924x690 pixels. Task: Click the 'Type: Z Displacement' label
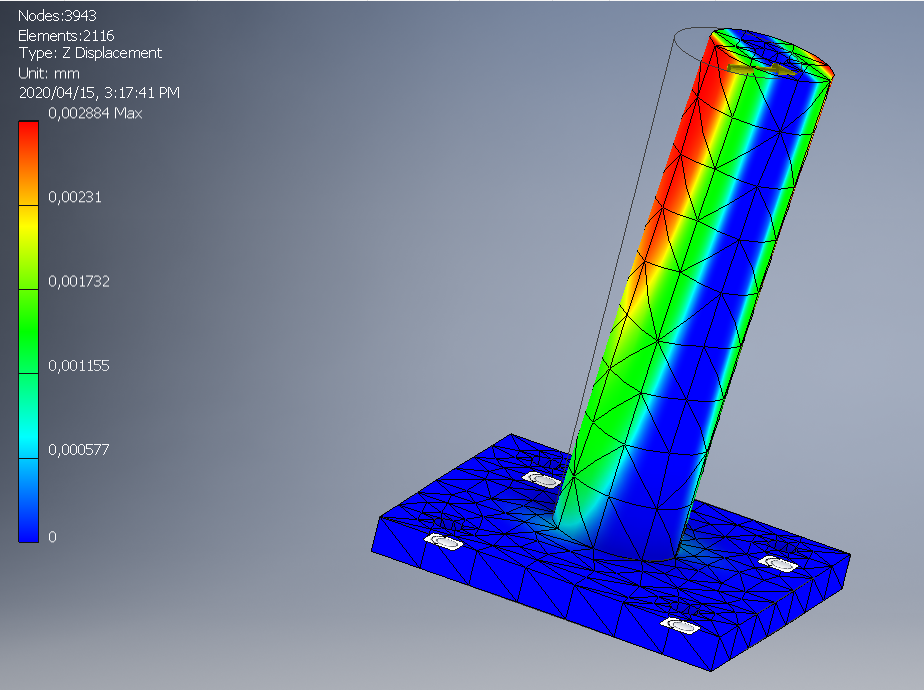tap(90, 53)
